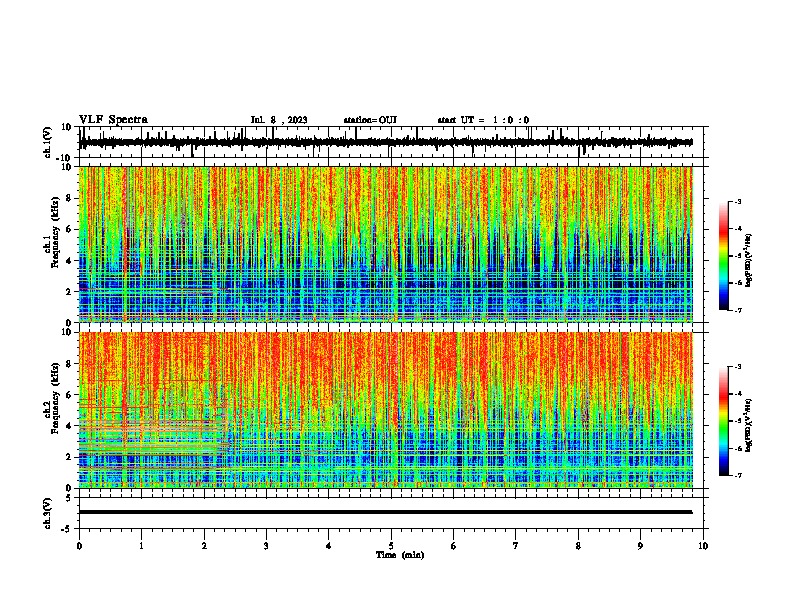The height and width of the screenshot is (612, 792).
Task: Click tick label "8" on the Time axis
Action: (578, 546)
